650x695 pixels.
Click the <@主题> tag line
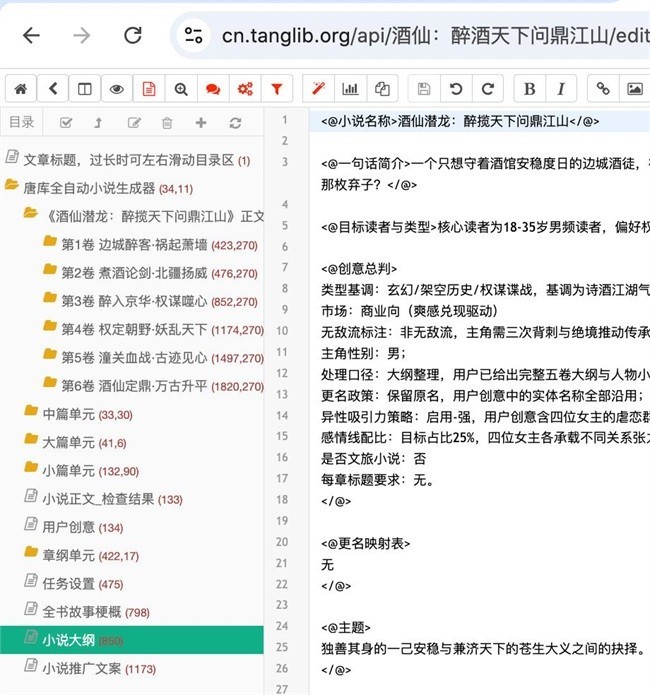tap(346, 628)
